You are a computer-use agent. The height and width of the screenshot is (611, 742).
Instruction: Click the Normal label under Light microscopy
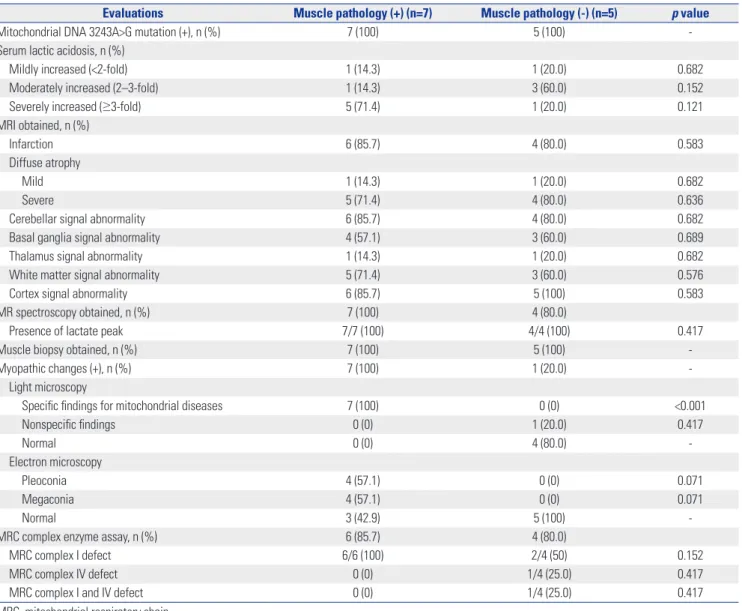pyautogui.click(x=39, y=443)
